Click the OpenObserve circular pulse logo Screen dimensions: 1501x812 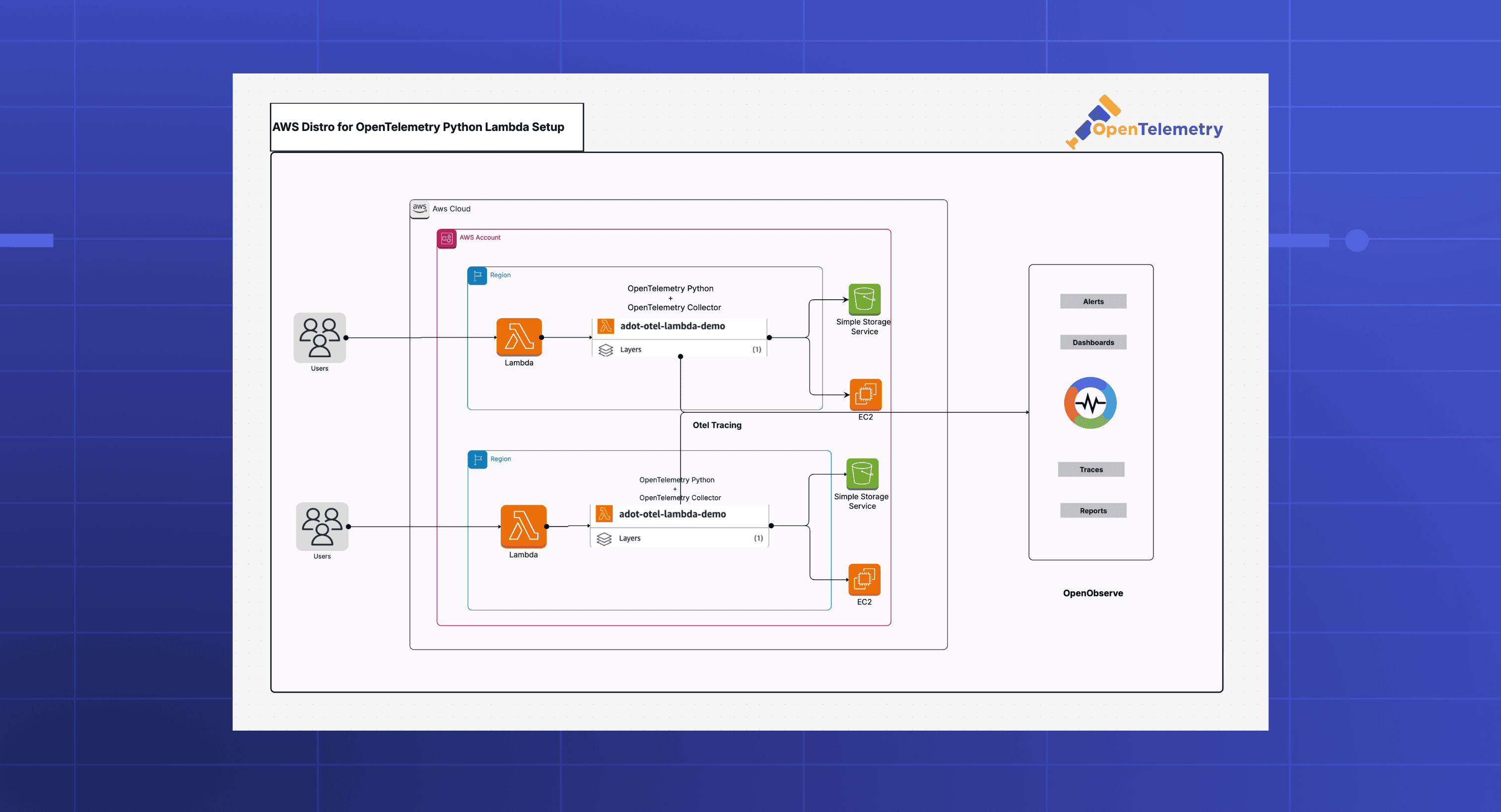[1090, 402]
